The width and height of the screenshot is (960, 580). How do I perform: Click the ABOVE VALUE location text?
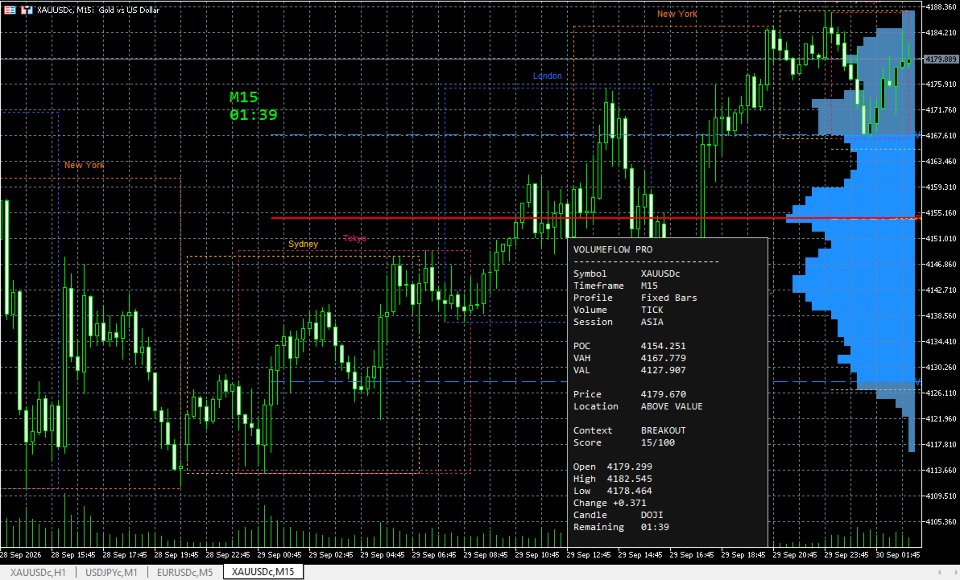[x=672, y=406]
